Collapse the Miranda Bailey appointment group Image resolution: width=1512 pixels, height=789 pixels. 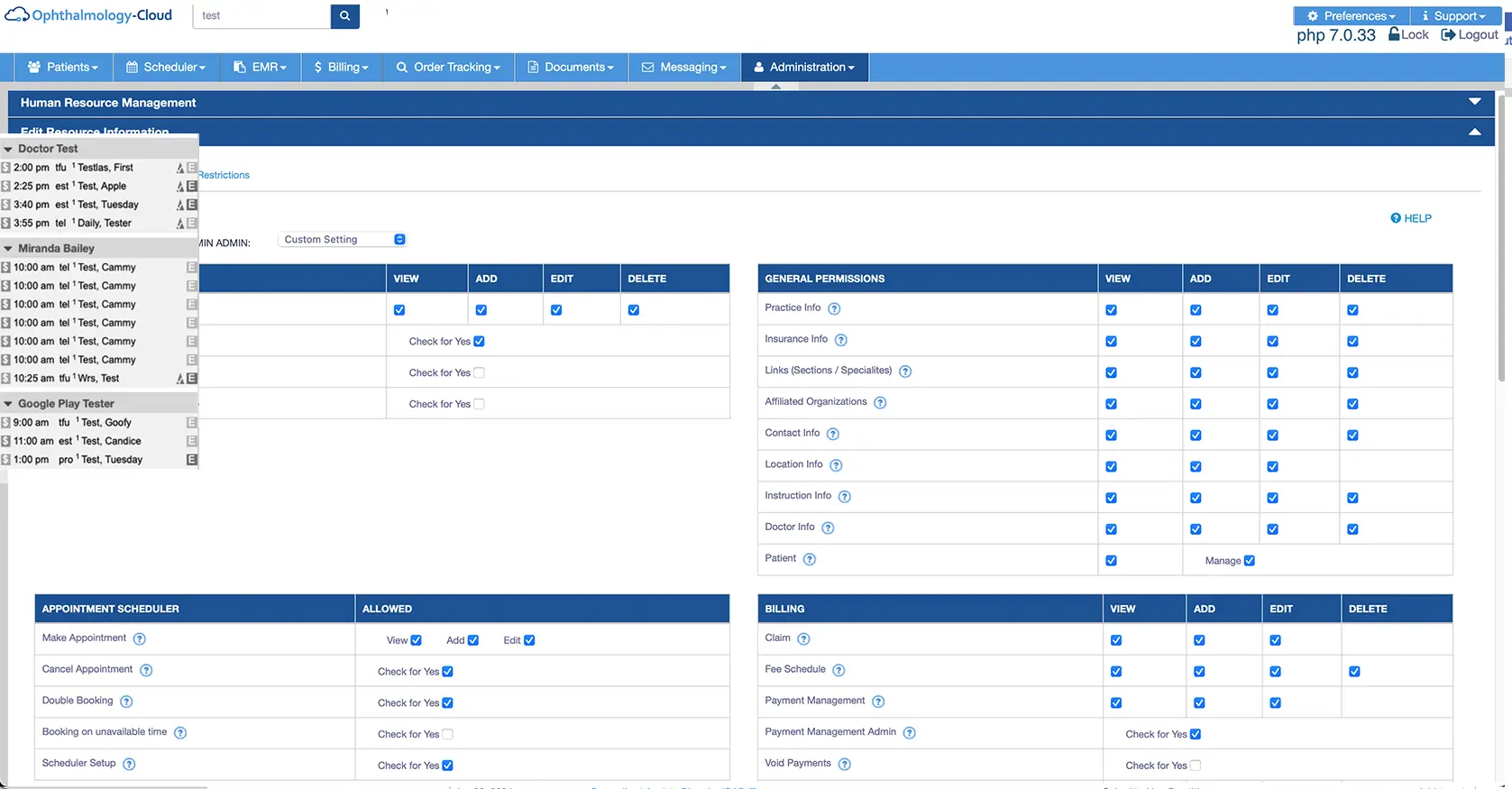(8, 249)
